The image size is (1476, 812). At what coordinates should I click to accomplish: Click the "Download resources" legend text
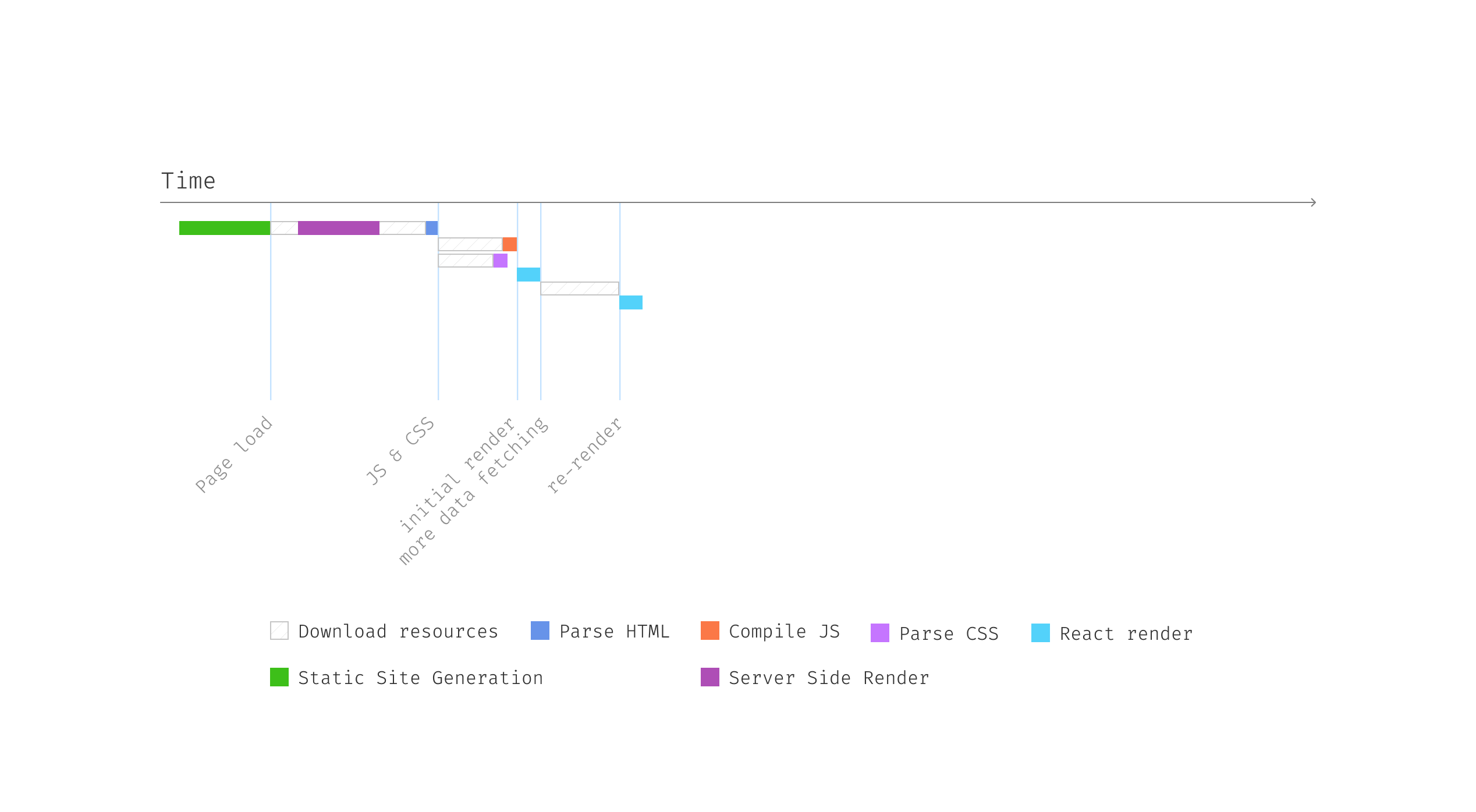[398, 632]
